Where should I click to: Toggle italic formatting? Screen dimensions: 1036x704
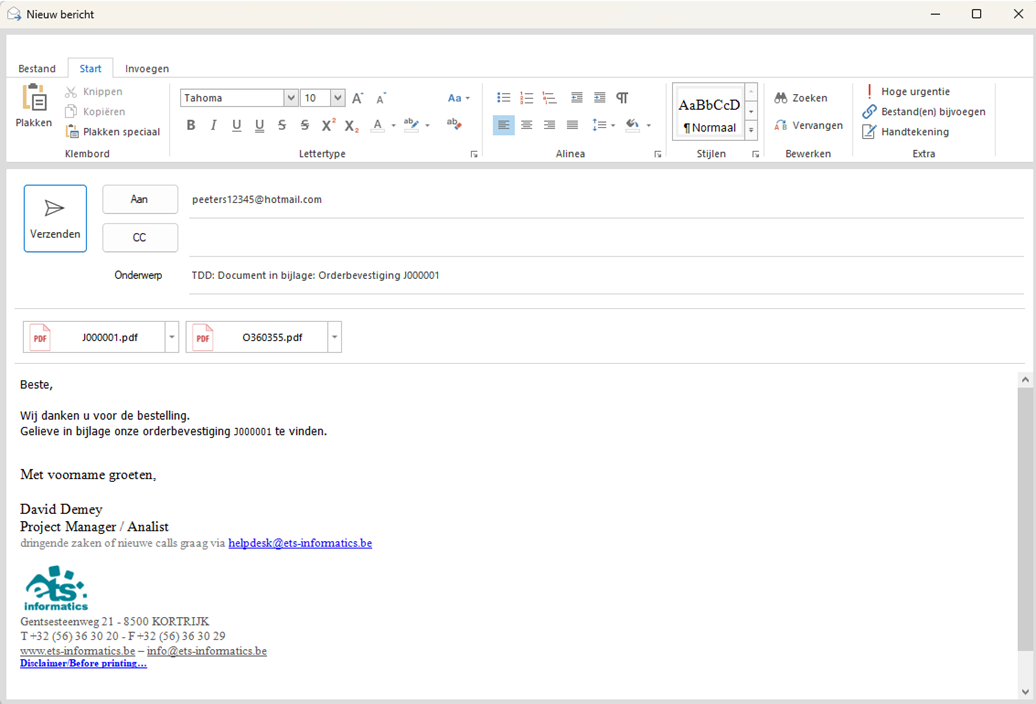click(x=213, y=125)
